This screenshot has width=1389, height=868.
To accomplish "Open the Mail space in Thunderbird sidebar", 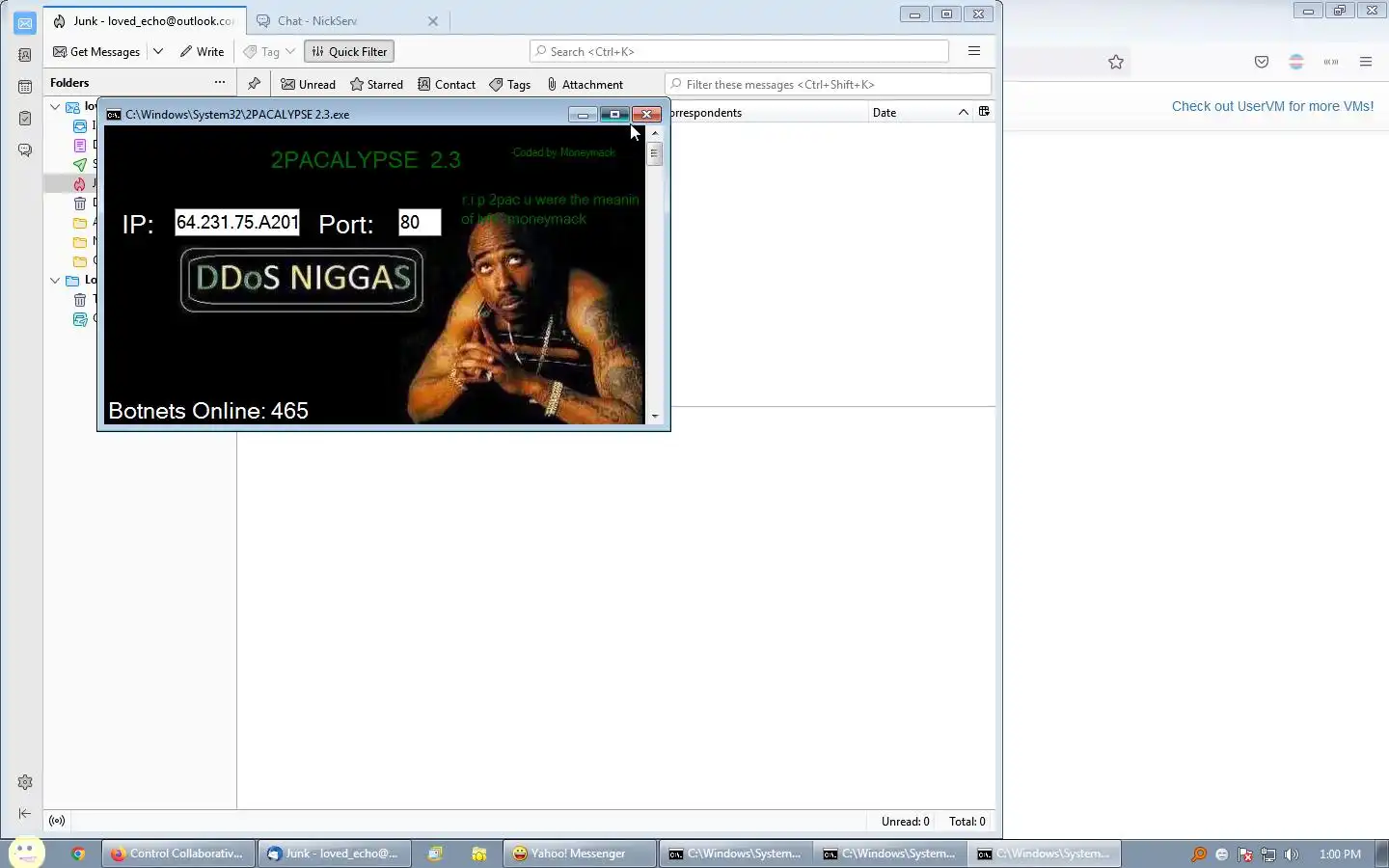I will 25,23.
